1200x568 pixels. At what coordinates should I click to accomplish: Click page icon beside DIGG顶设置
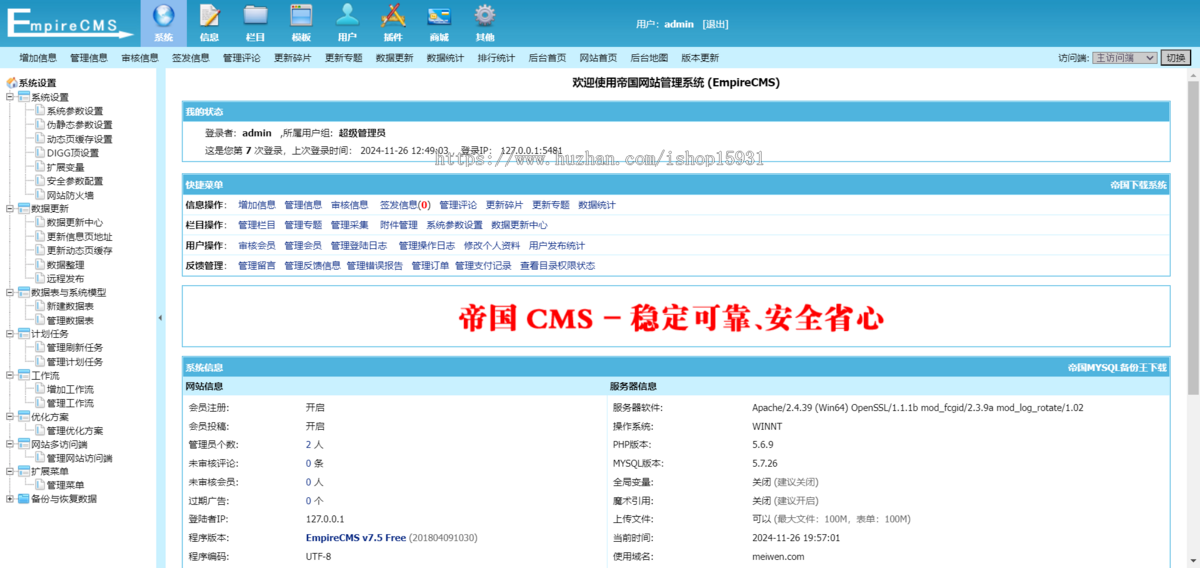click(40, 153)
